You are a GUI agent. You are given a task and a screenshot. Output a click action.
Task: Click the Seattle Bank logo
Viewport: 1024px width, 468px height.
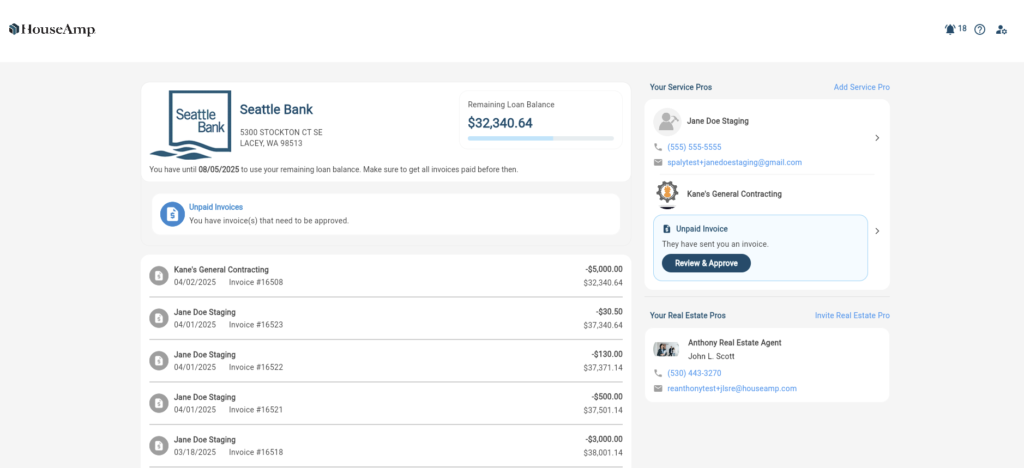point(189,124)
